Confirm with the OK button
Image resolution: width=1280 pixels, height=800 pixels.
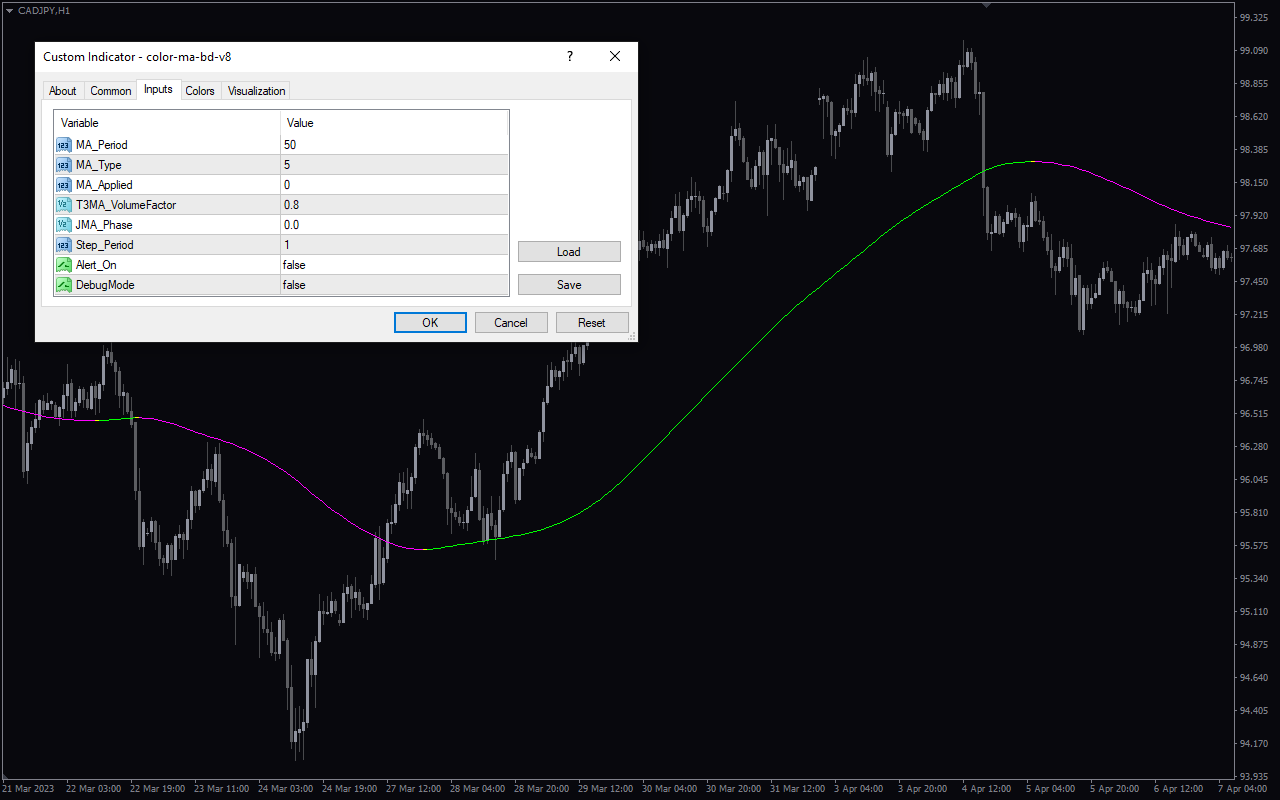tap(430, 323)
